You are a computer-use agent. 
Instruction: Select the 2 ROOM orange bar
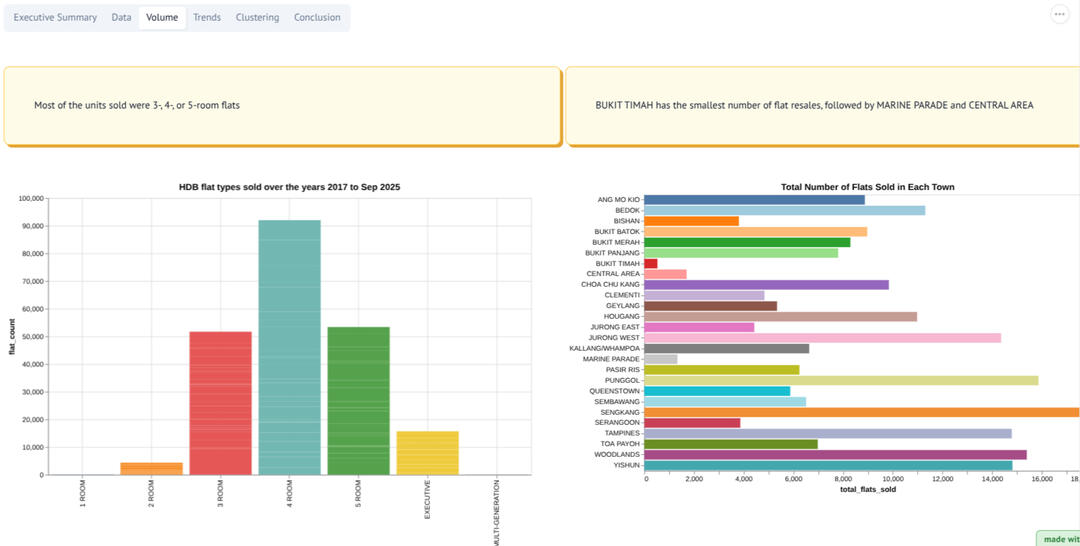click(x=151, y=468)
